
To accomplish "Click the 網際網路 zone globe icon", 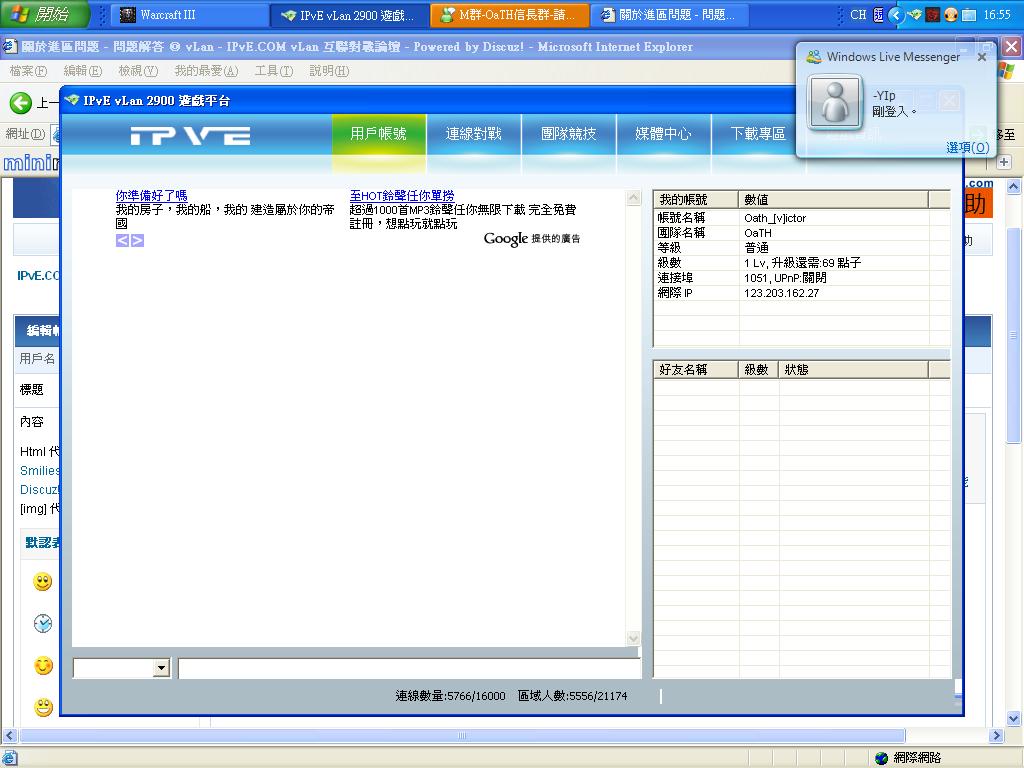I will point(882,758).
